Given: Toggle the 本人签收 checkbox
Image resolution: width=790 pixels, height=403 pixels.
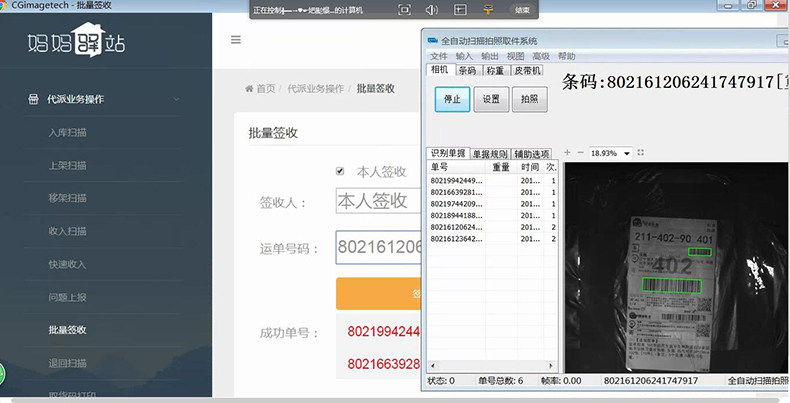Looking at the screenshot, I should [340, 171].
